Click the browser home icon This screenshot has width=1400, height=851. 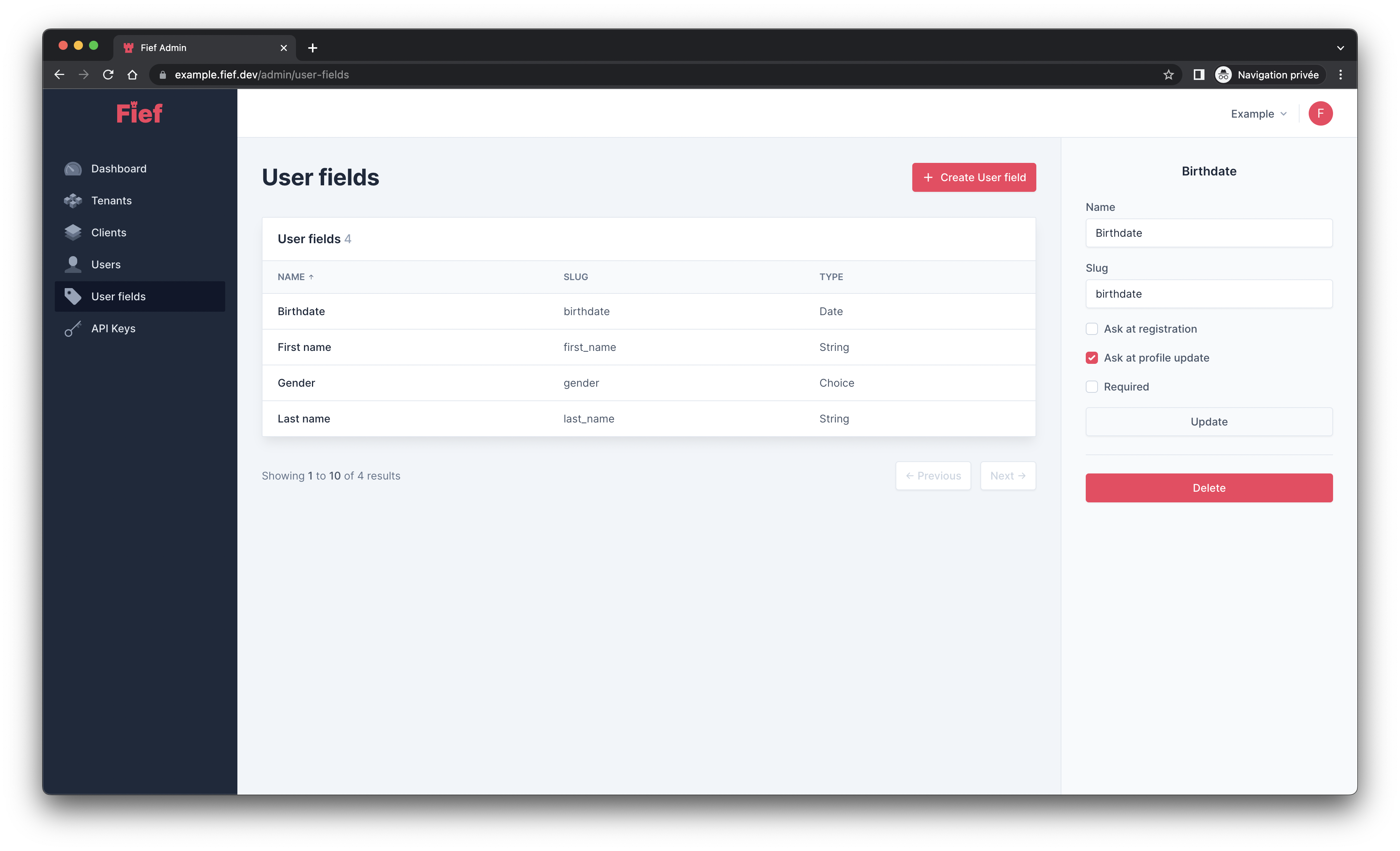[132, 75]
